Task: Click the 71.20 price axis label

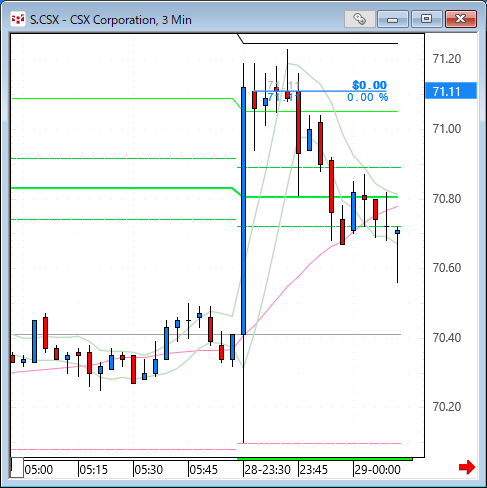Action: point(447,59)
